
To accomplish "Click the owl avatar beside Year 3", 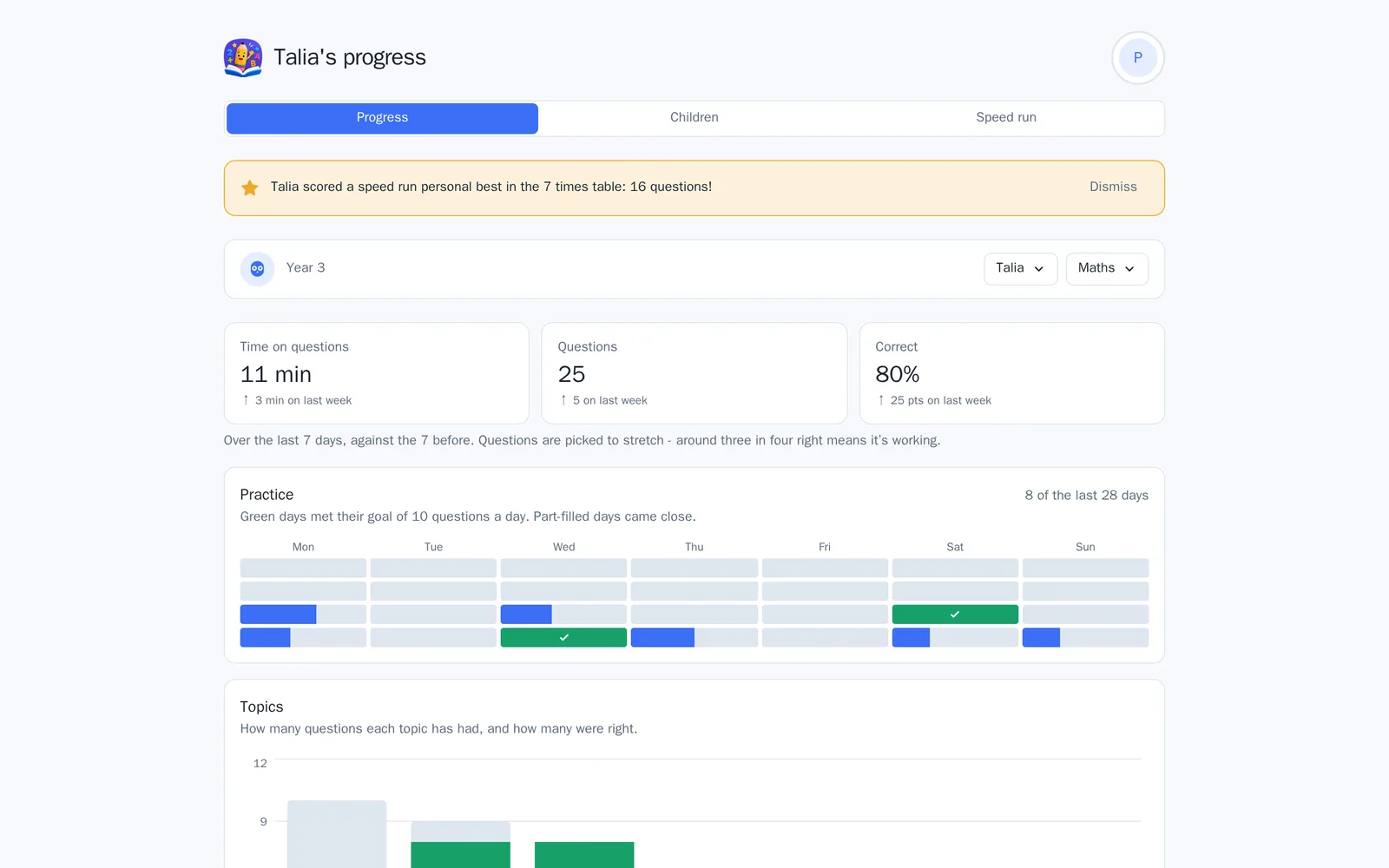I will tap(257, 269).
